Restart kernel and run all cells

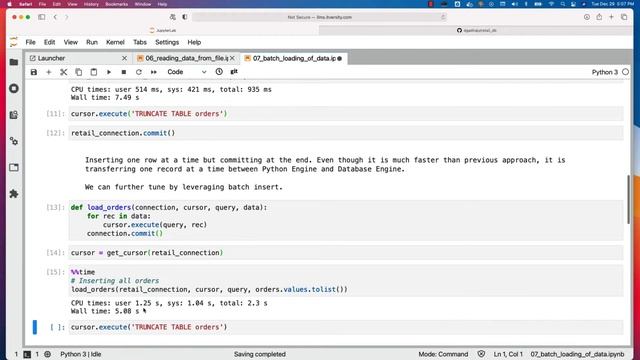153,72
